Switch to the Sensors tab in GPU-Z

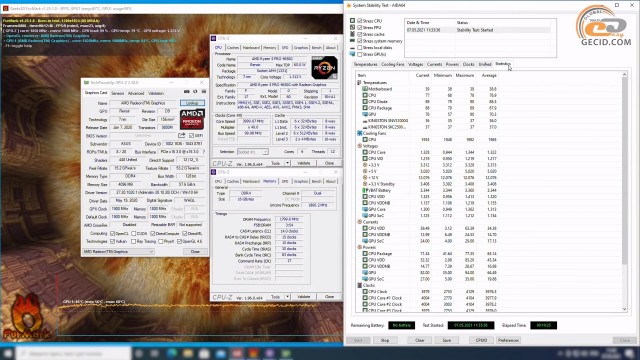pyautogui.click(x=118, y=93)
